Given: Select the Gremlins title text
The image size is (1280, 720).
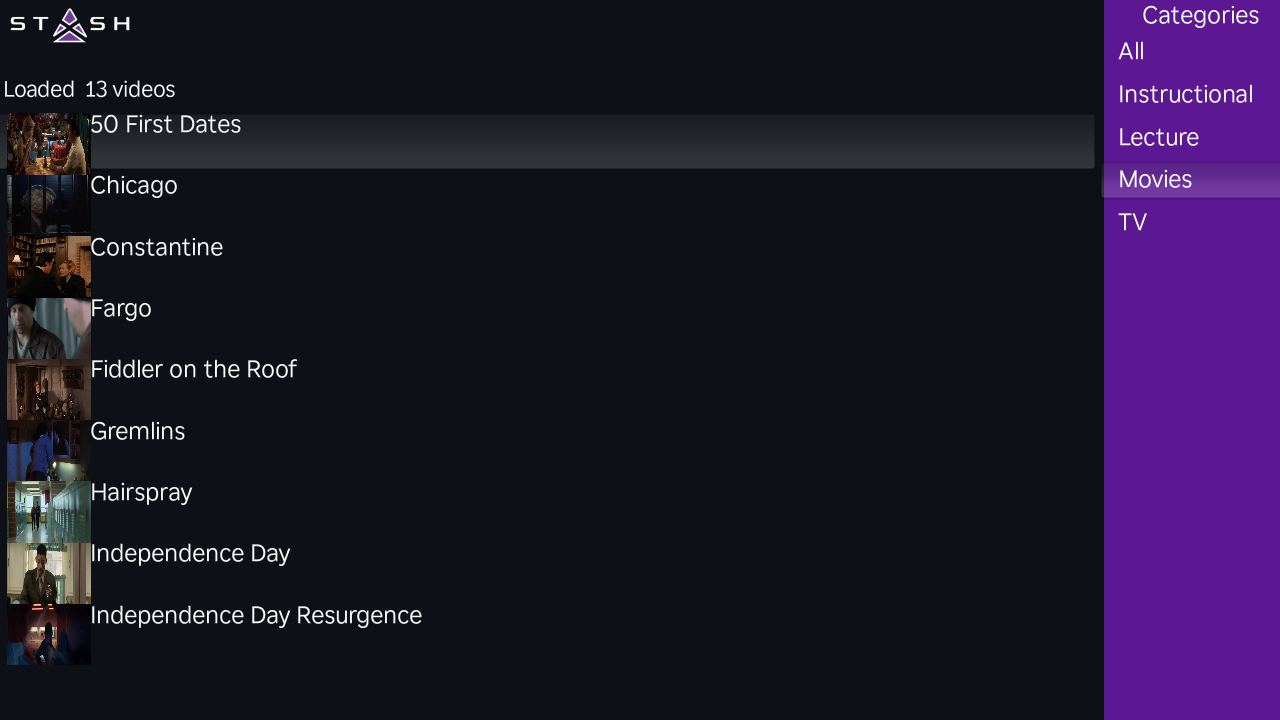Looking at the screenshot, I should [x=138, y=432].
